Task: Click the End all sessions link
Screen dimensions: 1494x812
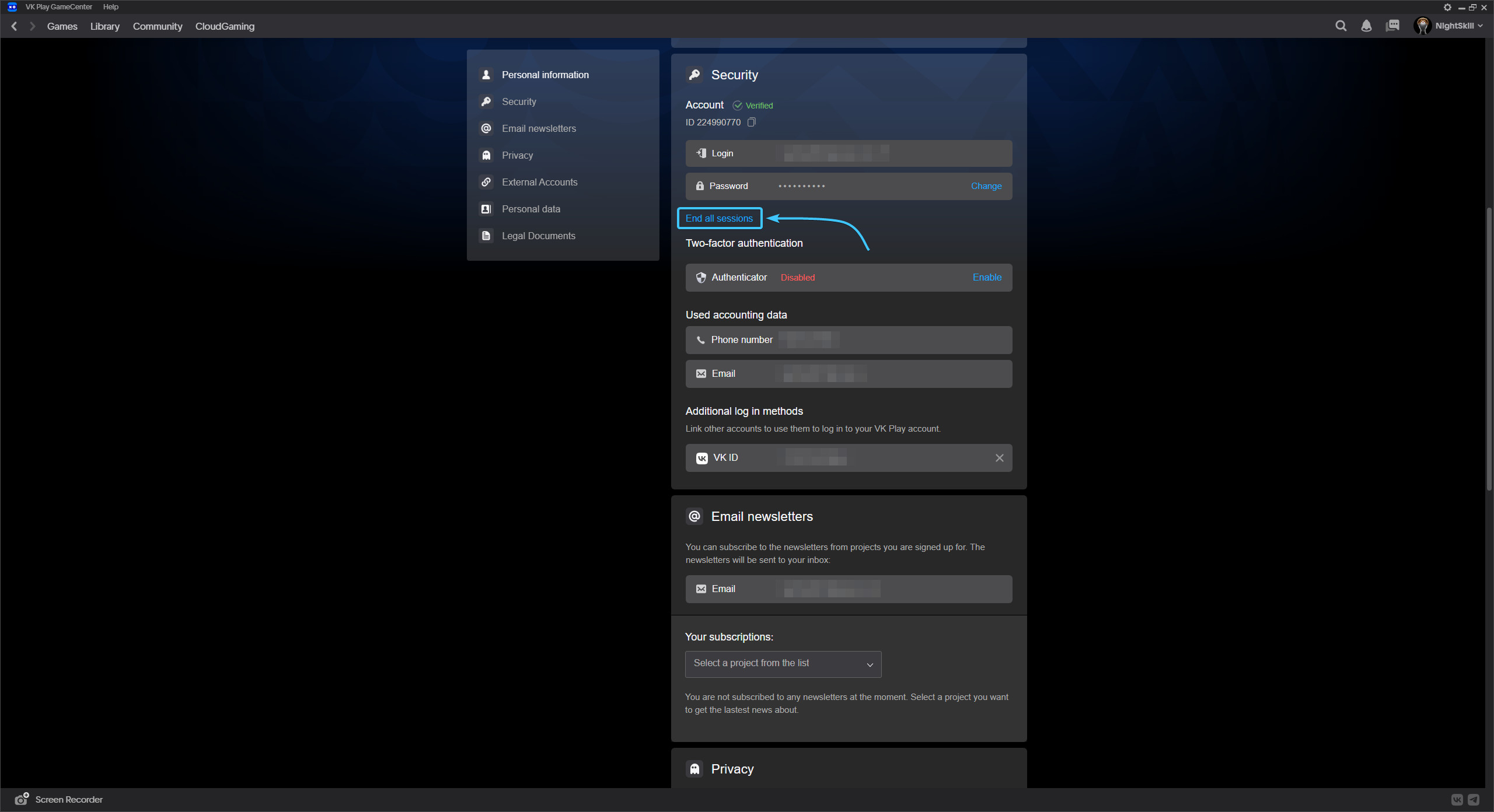Action: 719,218
